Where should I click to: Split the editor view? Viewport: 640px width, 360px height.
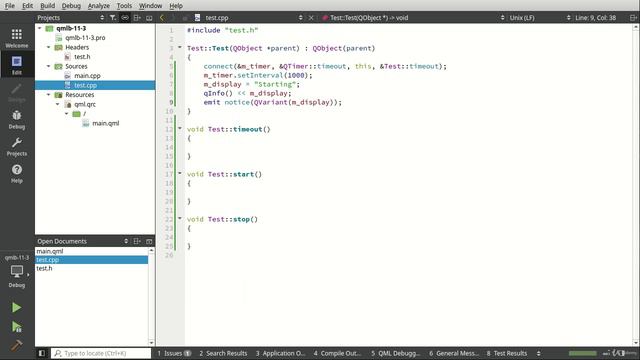633,18
